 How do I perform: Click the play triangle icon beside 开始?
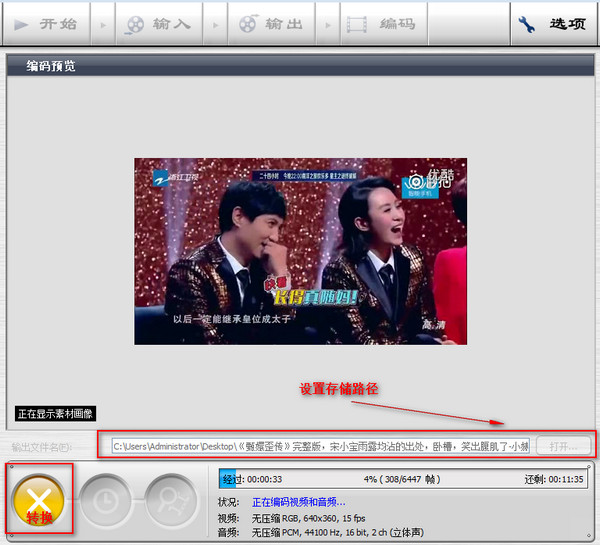pos(21,25)
